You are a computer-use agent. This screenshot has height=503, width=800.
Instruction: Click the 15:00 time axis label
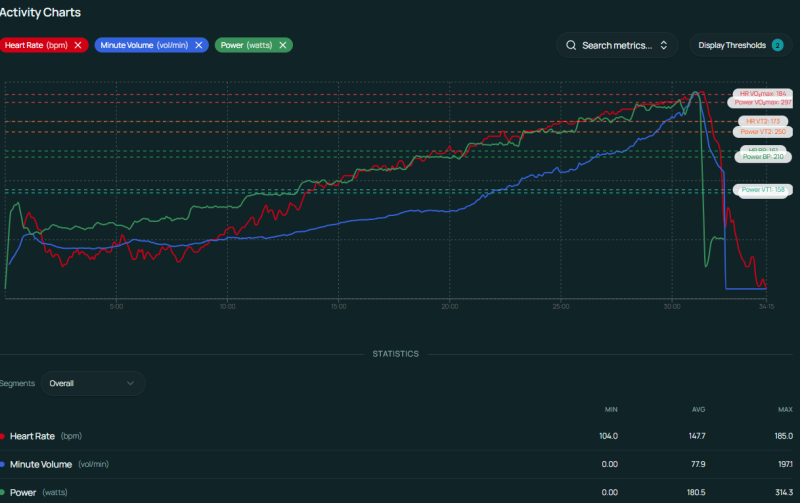[x=338, y=307]
